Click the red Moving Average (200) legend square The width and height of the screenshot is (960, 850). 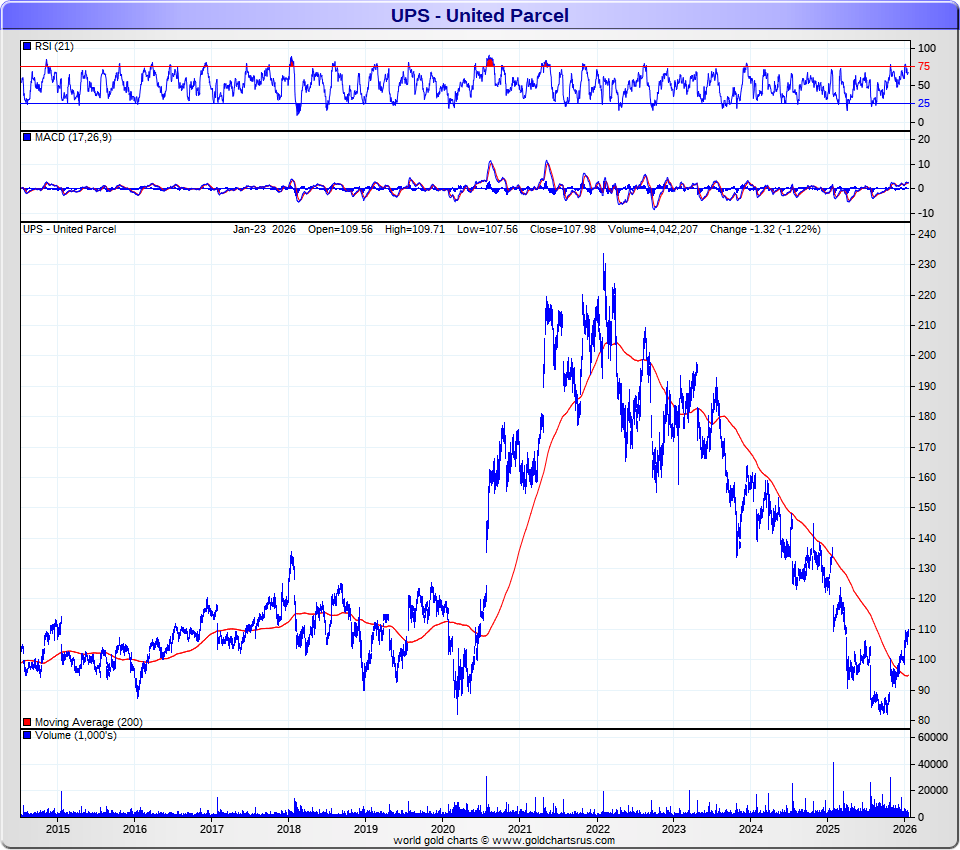(x=27, y=722)
